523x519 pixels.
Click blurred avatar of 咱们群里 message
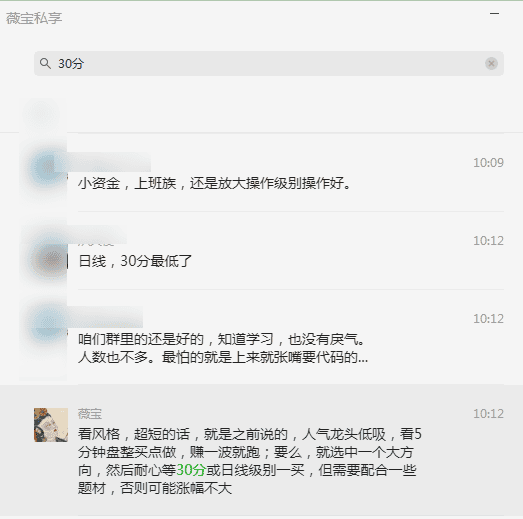click(48, 323)
